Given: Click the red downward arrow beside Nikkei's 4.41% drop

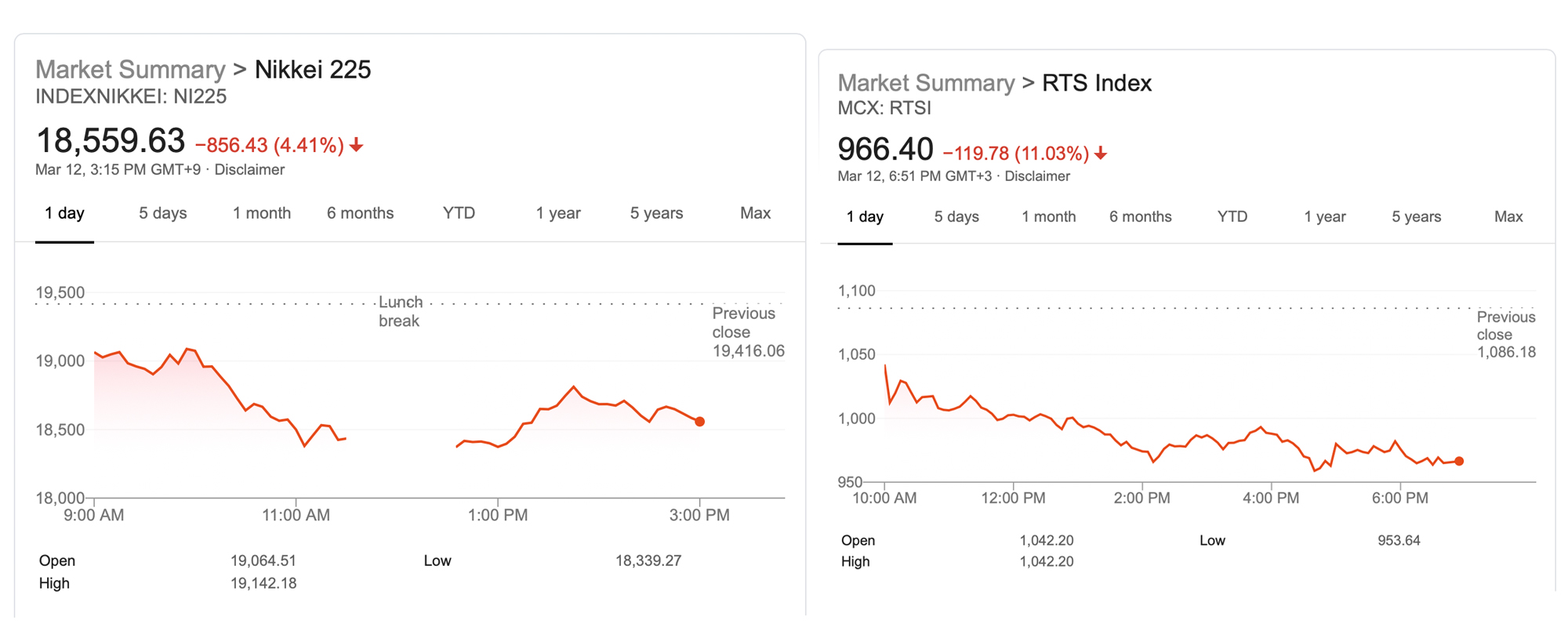Looking at the screenshot, I should click(357, 144).
